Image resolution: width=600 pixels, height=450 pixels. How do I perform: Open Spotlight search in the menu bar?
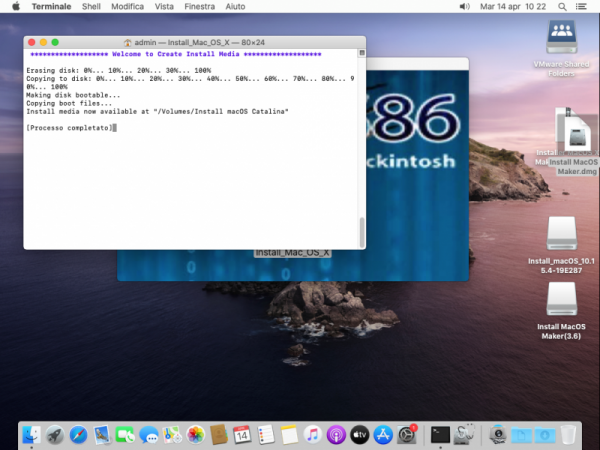pos(562,7)
